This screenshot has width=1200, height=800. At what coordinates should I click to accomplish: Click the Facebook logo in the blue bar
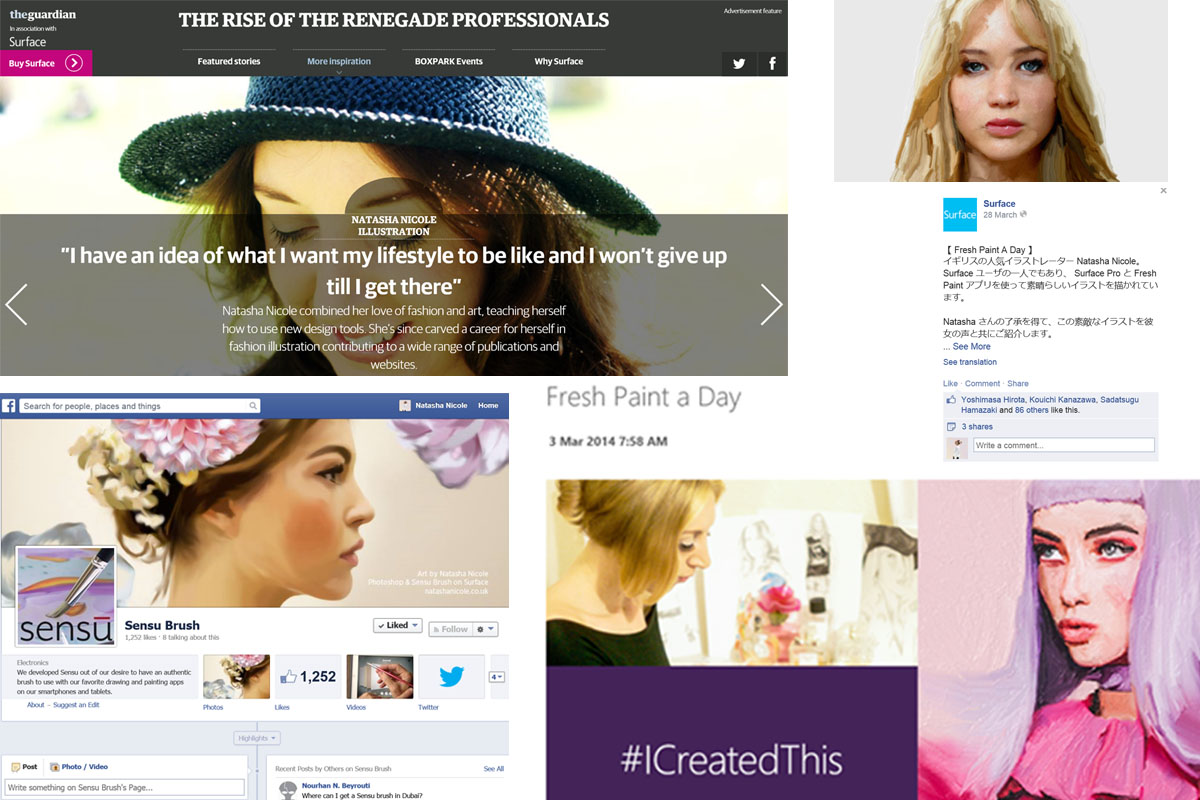coord(9,406)
